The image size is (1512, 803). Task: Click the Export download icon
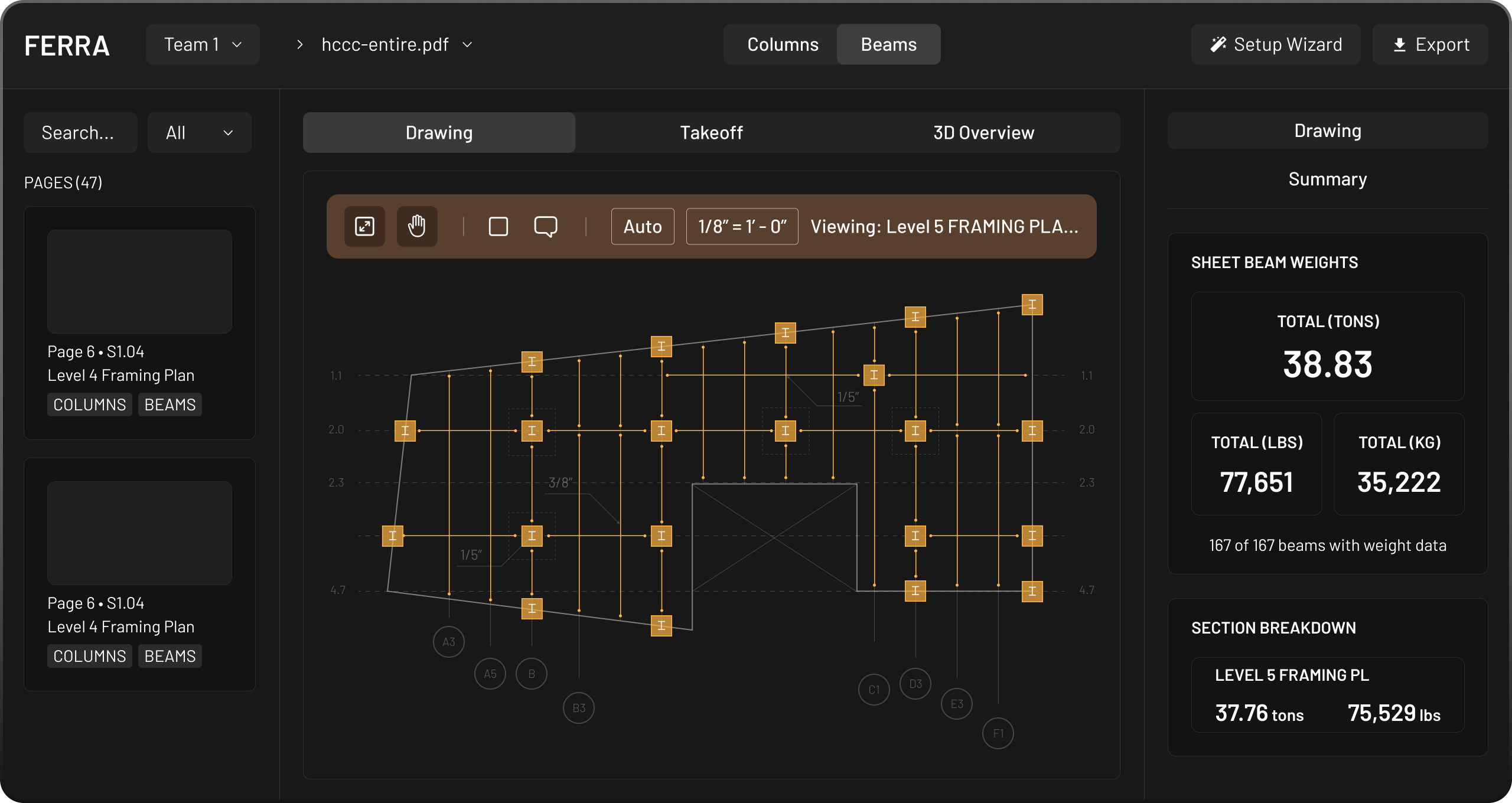click(x=1399, y=45)
